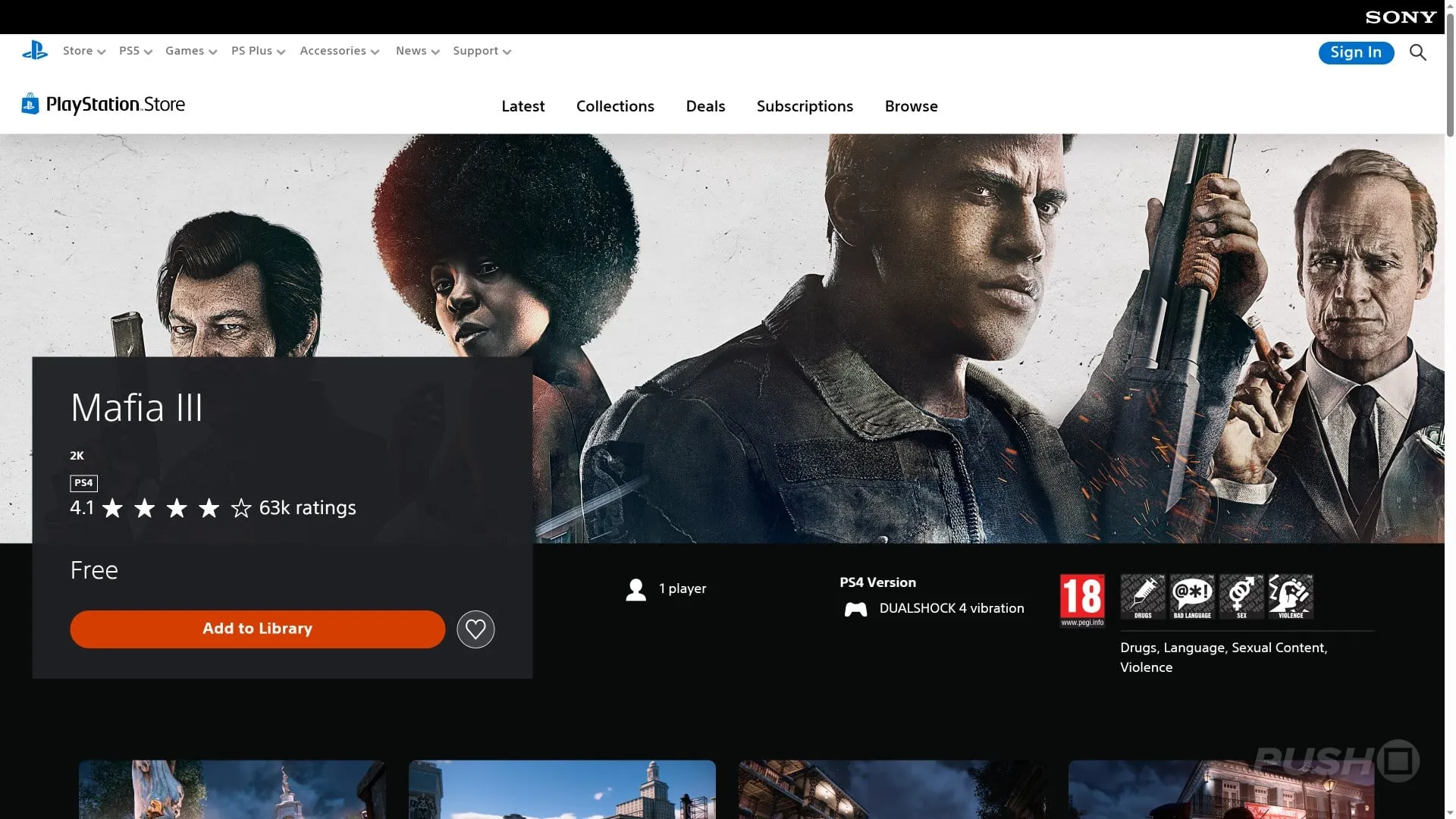Open the Latest store tab

[523, 106]
